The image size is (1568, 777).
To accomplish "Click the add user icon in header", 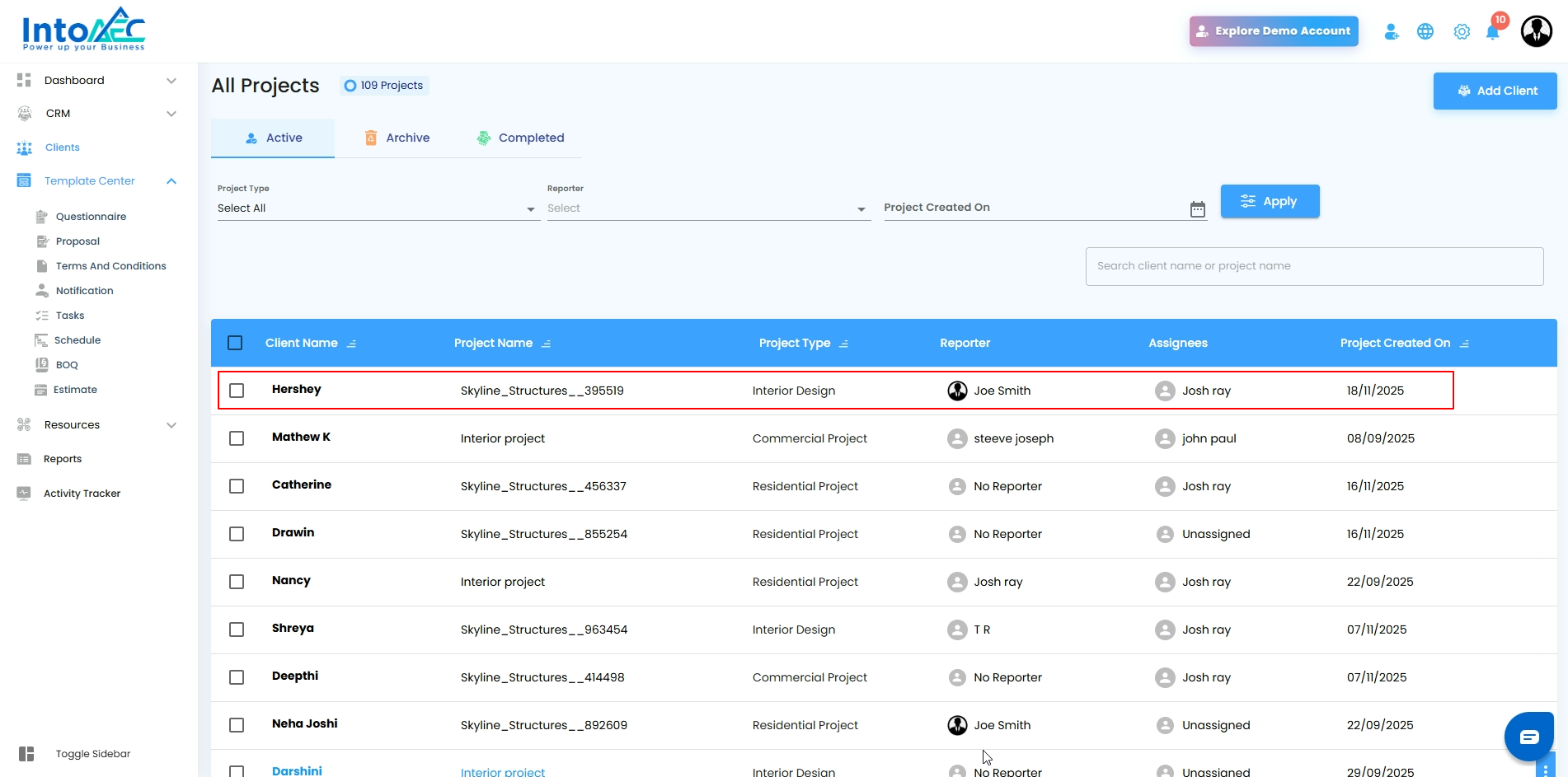I will point(1392,32).
